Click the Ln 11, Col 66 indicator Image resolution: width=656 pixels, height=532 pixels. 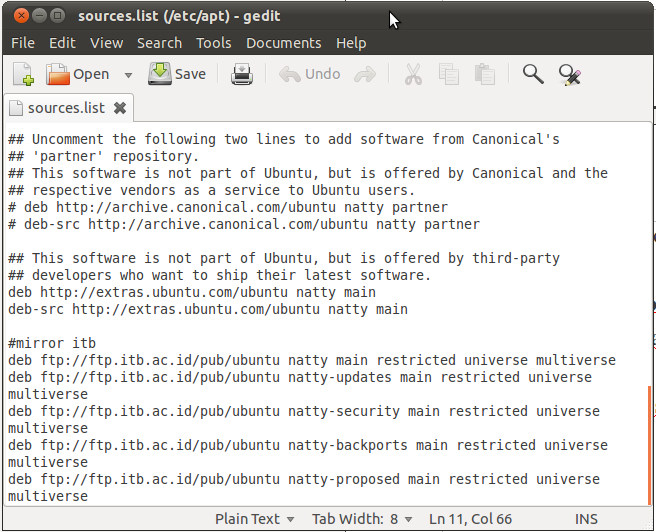(x=470, y=519)
